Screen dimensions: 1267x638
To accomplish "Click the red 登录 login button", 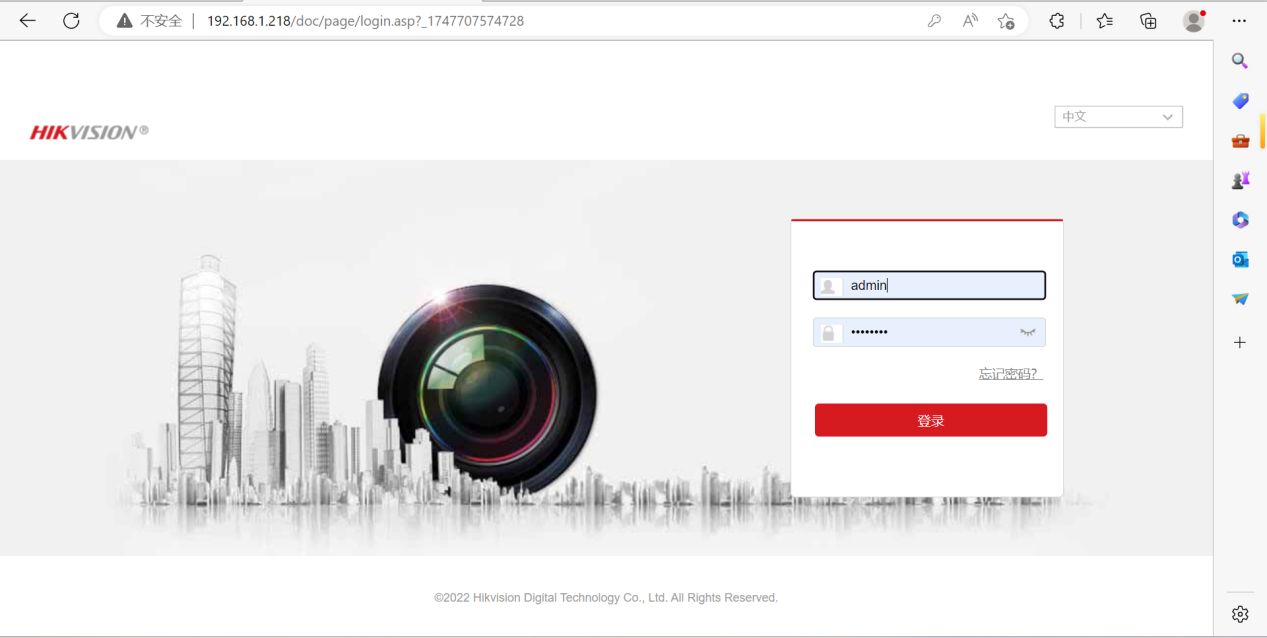I will point(930,420).
